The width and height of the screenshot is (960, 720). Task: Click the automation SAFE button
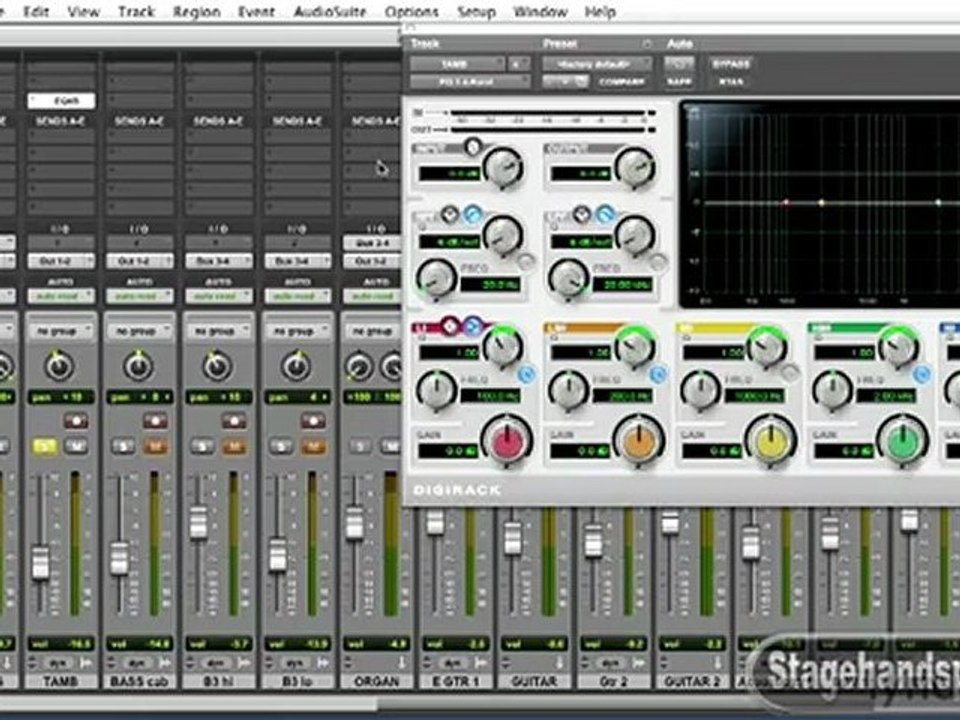pyautogui.click(x=679, y=81)
